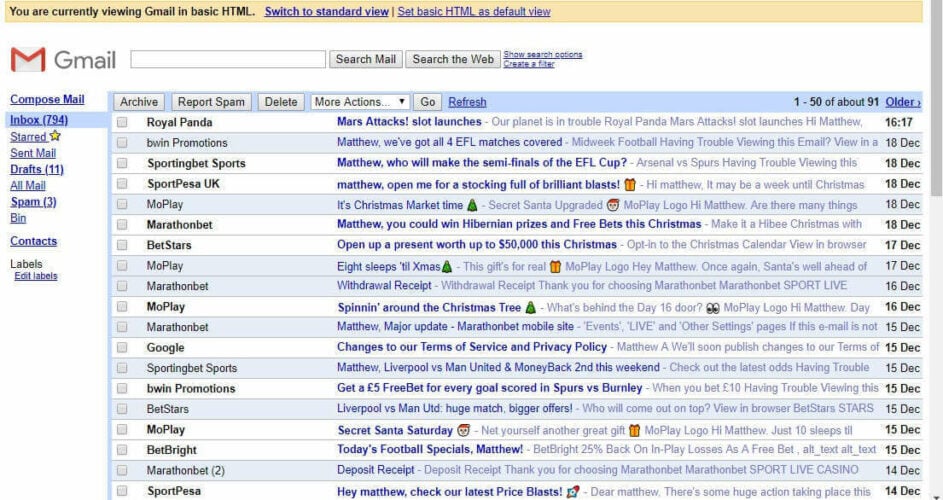943x500 pixels.
Task: Click sender name BetBright
Action: point(171,449)
